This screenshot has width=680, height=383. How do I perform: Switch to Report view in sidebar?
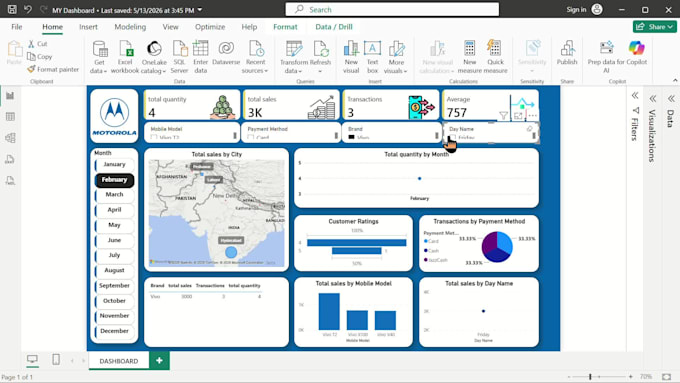click(10, 95)
